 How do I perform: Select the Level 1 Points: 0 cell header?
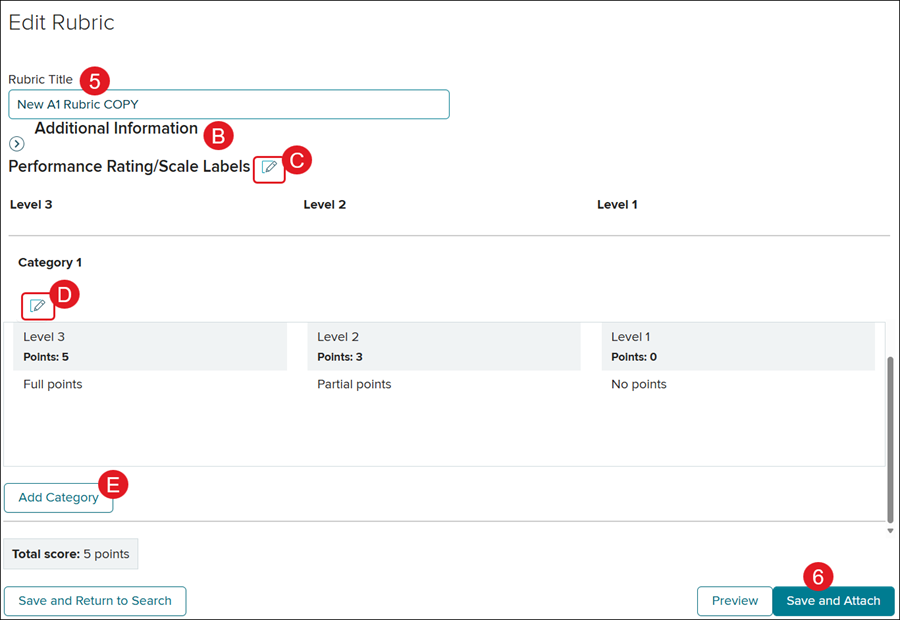(737, 347)
